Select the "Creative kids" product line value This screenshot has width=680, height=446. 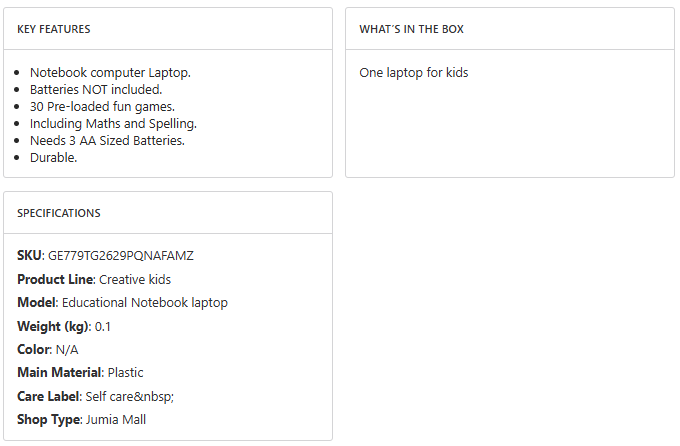point(135,280)
